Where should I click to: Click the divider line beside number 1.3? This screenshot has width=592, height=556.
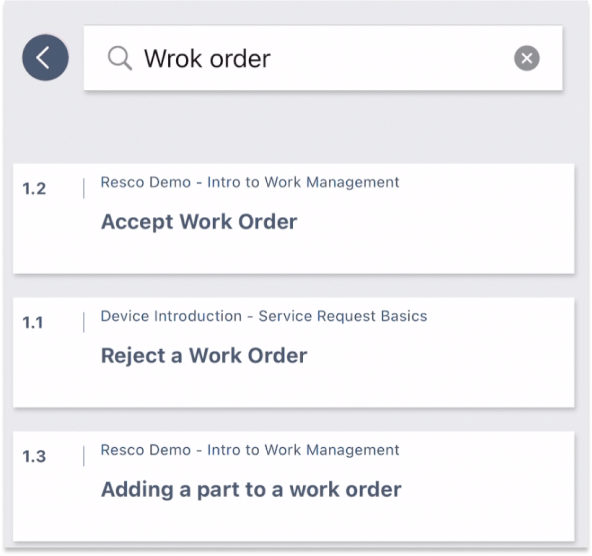click(x=84, y=456)
